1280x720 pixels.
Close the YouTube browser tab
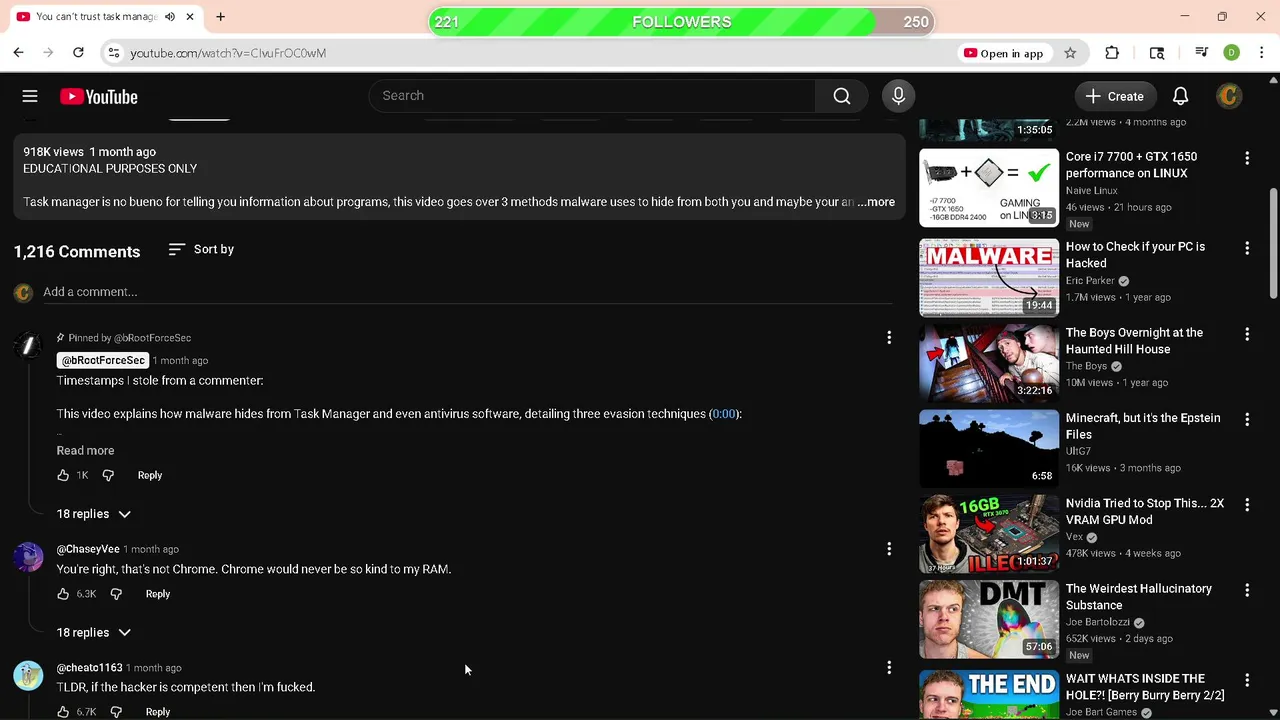[189, 17]
